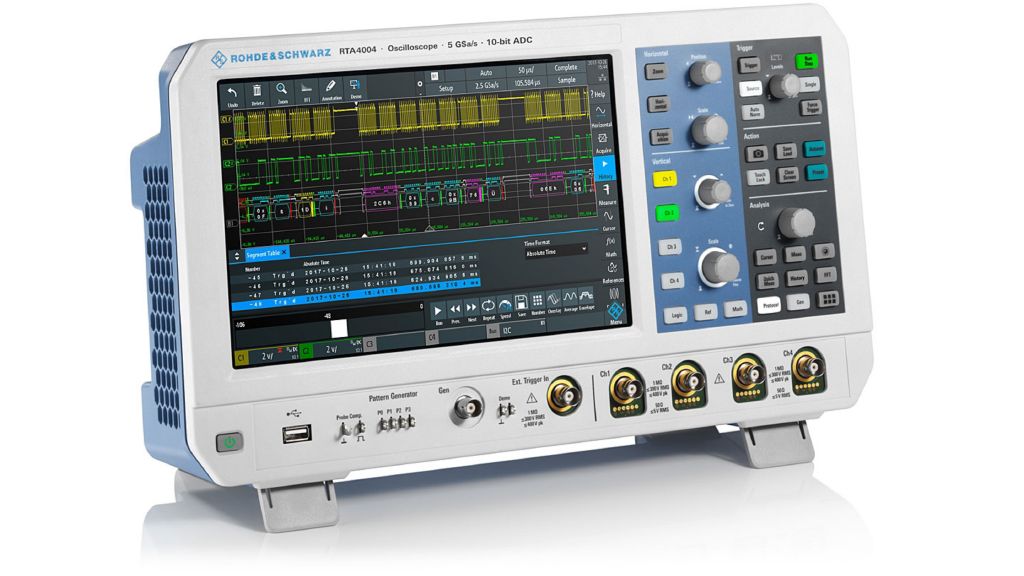The width and height of the screenshot is (1024, 576).
Task: Toggle Repeat playback in the history bar
Action: (488, 305)
